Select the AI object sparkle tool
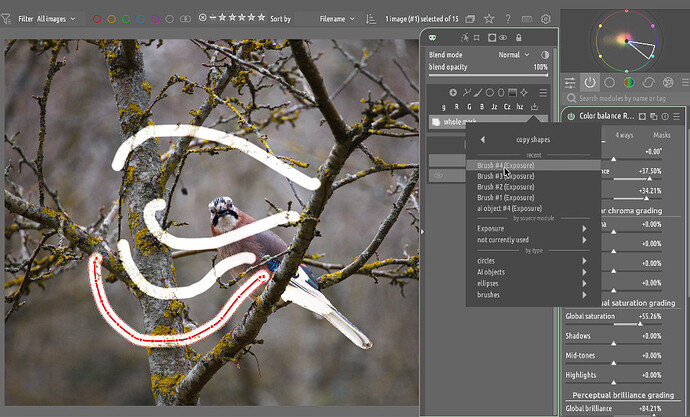690x417 pixels. pyautogui.click(x=524, y=93)
